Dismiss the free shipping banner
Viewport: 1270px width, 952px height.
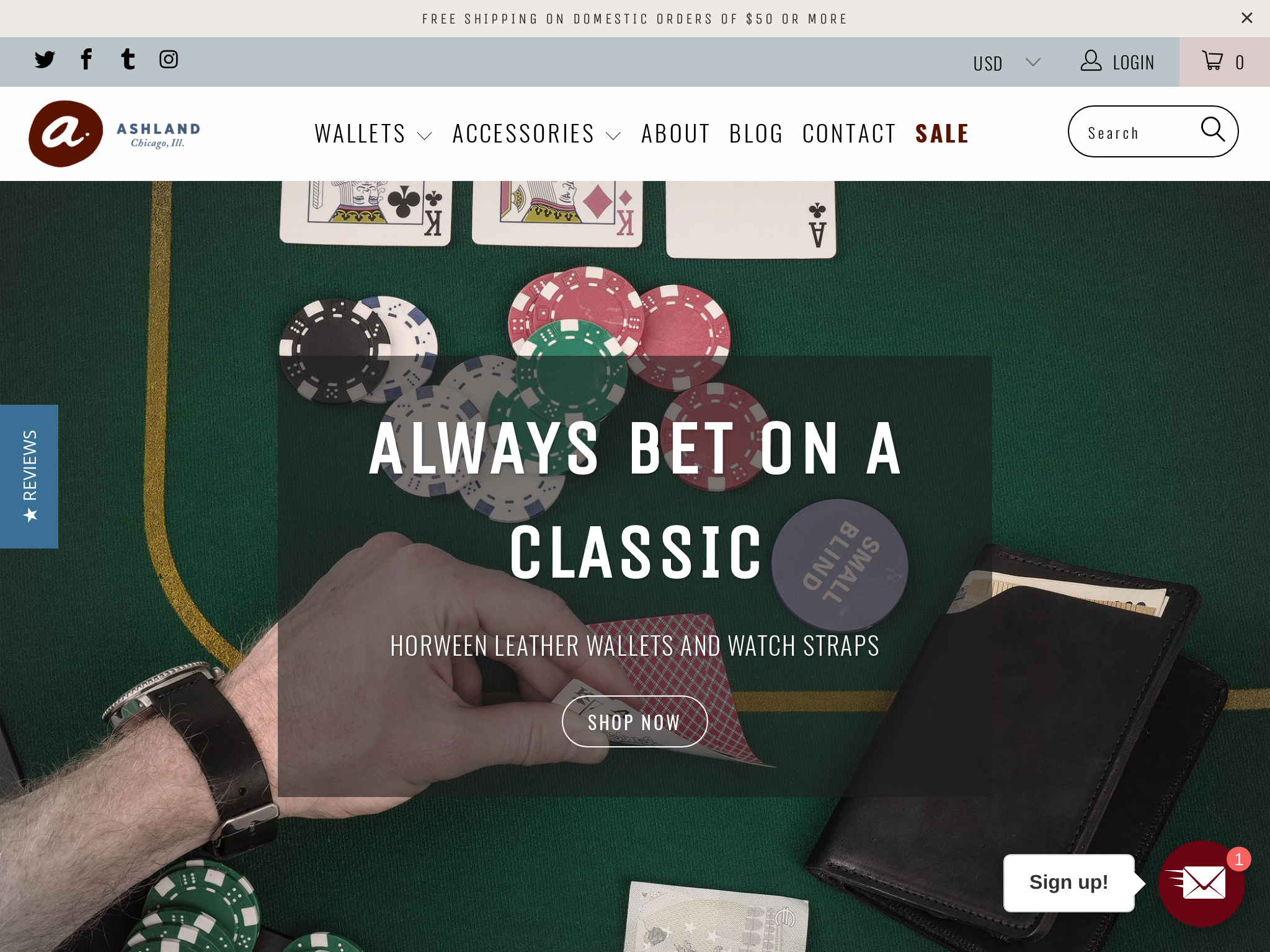(1247, 18)
